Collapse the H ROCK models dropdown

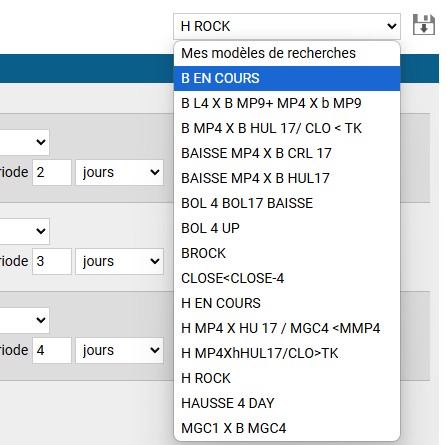(287, 26)
